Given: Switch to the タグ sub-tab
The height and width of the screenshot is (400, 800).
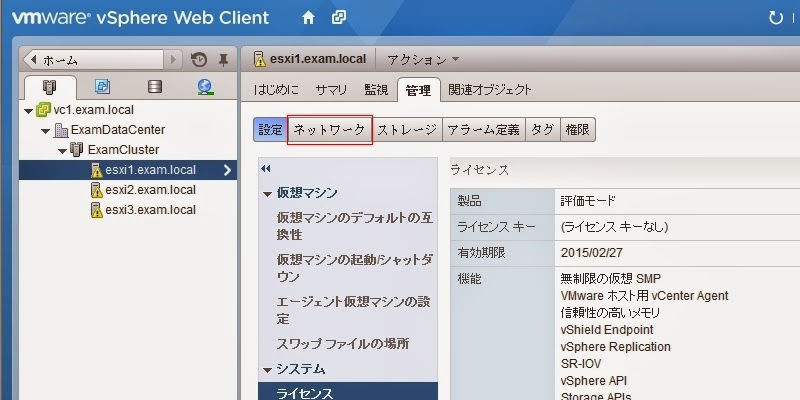Looking at the screenshot, I should [543, 130].
